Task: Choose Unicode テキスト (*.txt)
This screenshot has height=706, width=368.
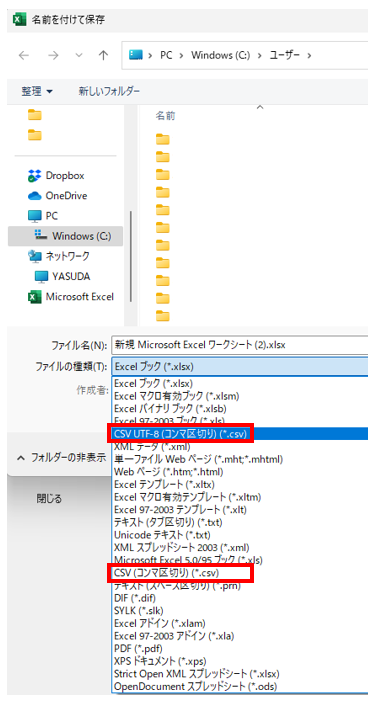Action: pyautogui.click(x=162, y=535)
